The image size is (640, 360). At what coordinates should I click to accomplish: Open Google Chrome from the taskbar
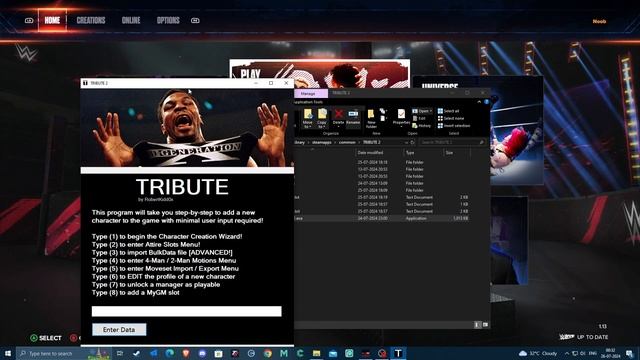click(x=268, y=353)
